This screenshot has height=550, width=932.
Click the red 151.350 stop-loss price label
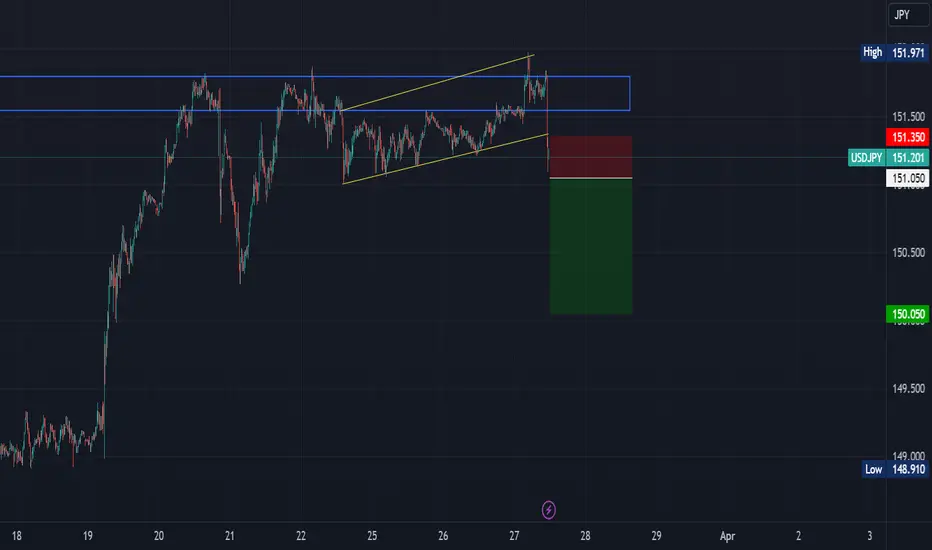point(908,137)
